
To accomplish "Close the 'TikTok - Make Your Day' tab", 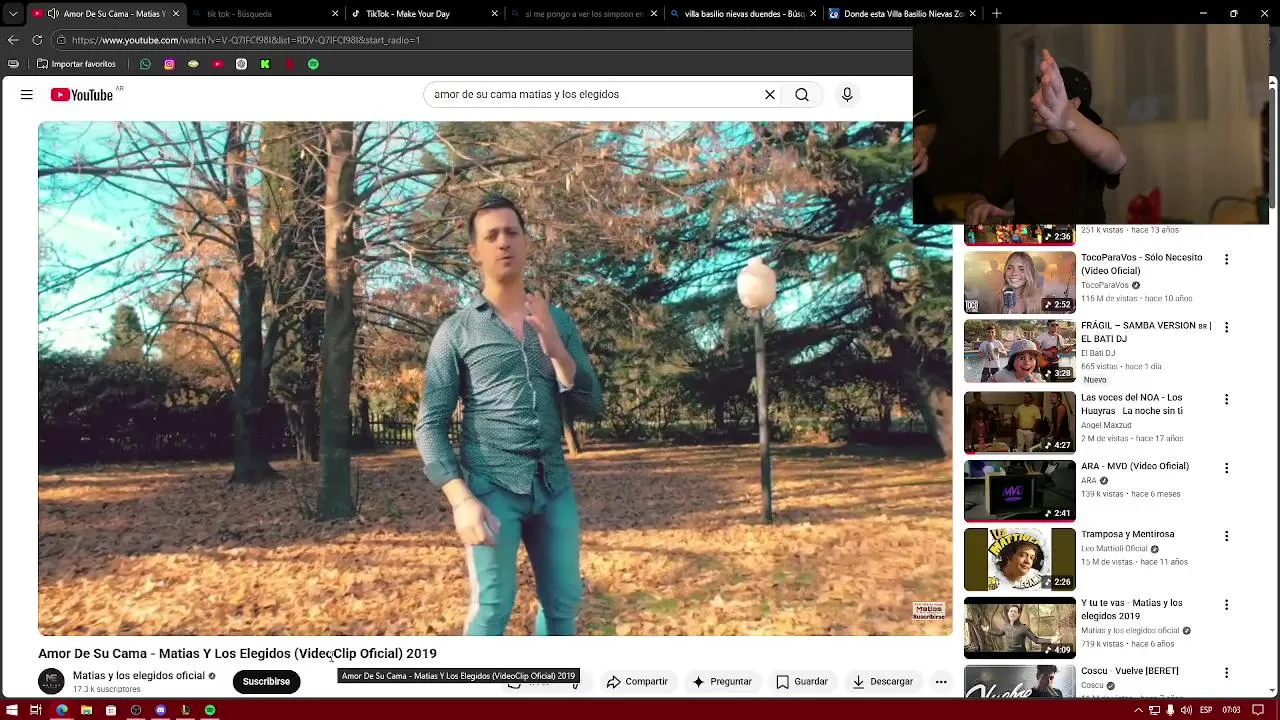I will pos(494,14).
